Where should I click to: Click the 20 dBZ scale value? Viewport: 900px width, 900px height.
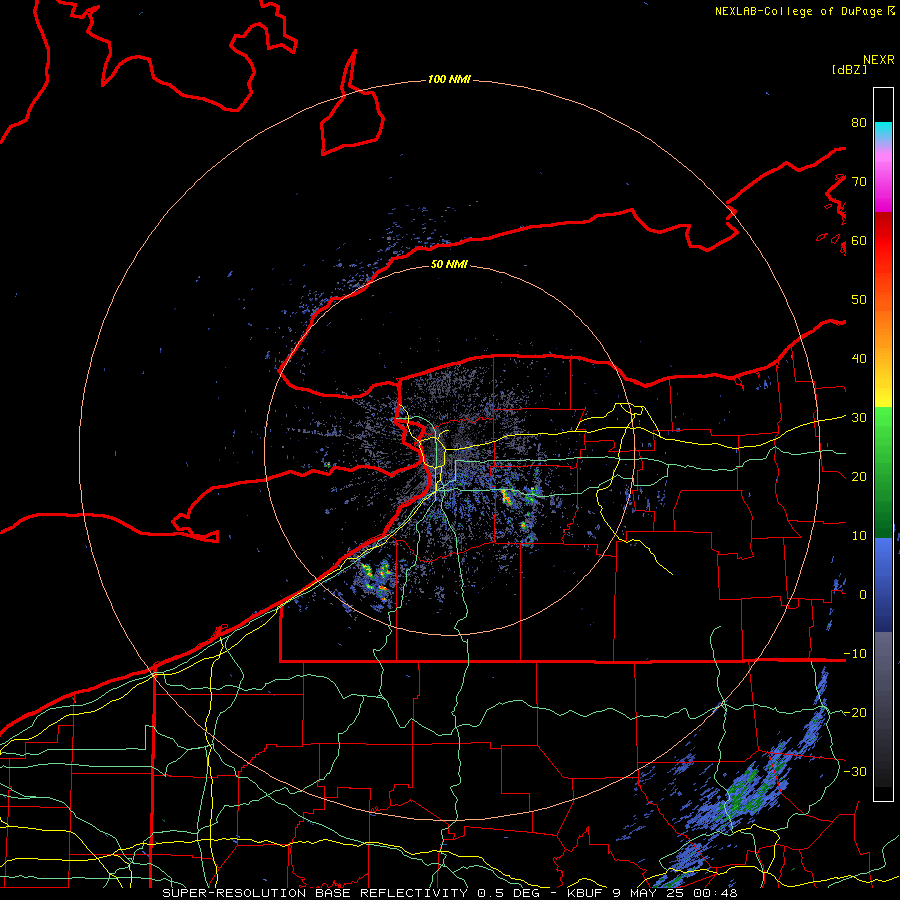coord(859,477)
